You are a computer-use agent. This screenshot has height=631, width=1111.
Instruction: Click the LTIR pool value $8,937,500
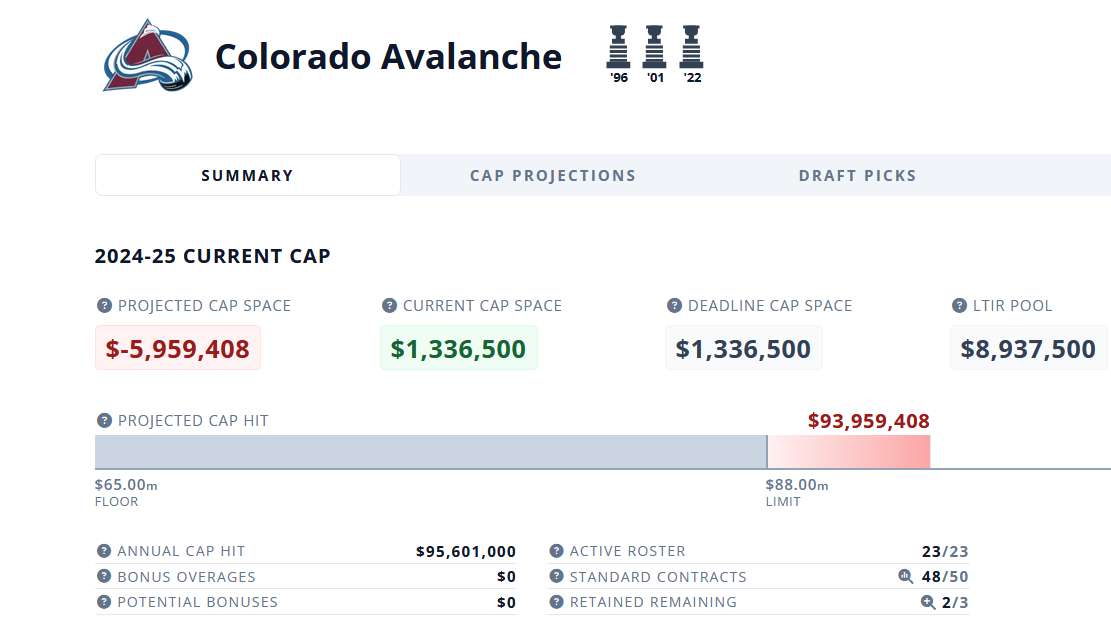tap(1028, 348)
